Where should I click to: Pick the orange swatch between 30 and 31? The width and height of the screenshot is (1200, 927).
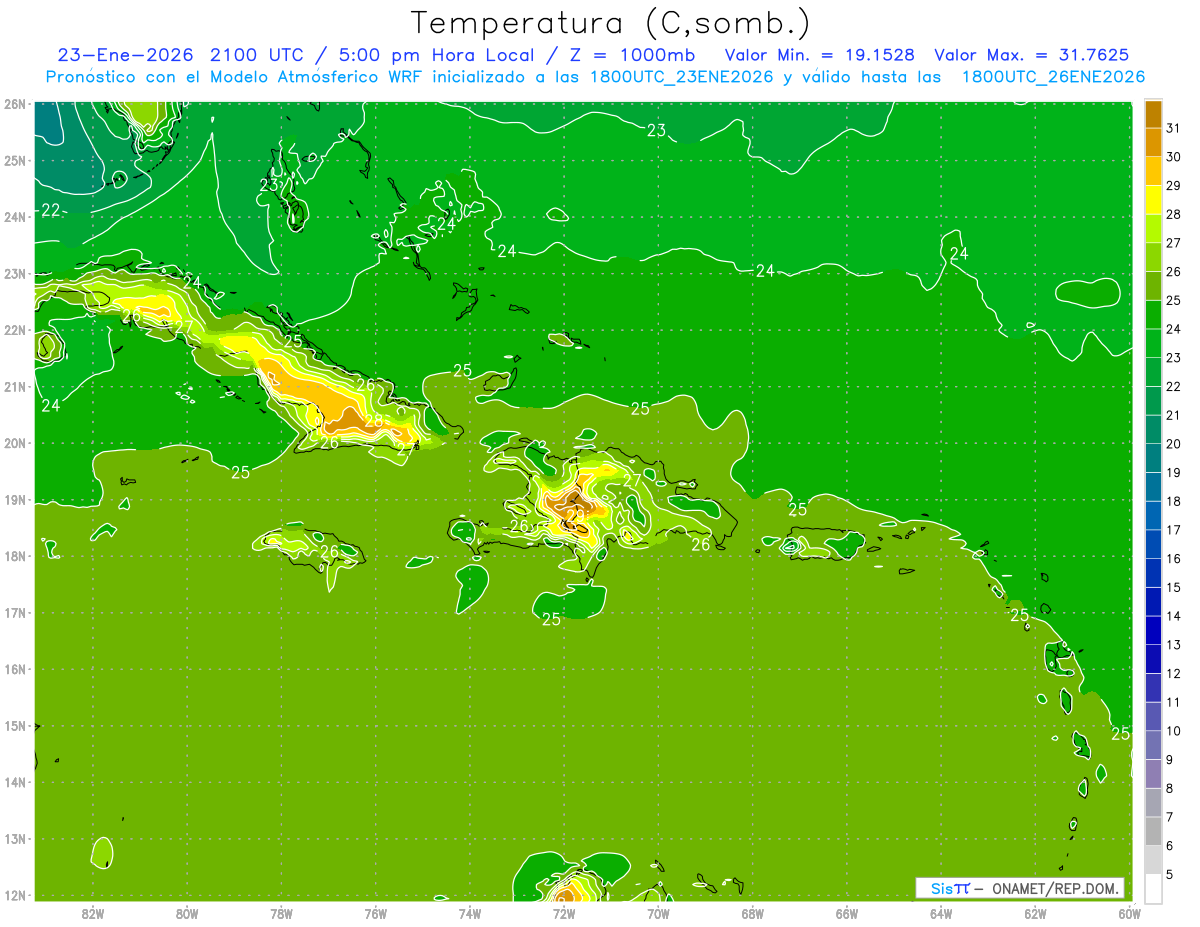point(1153,142)
